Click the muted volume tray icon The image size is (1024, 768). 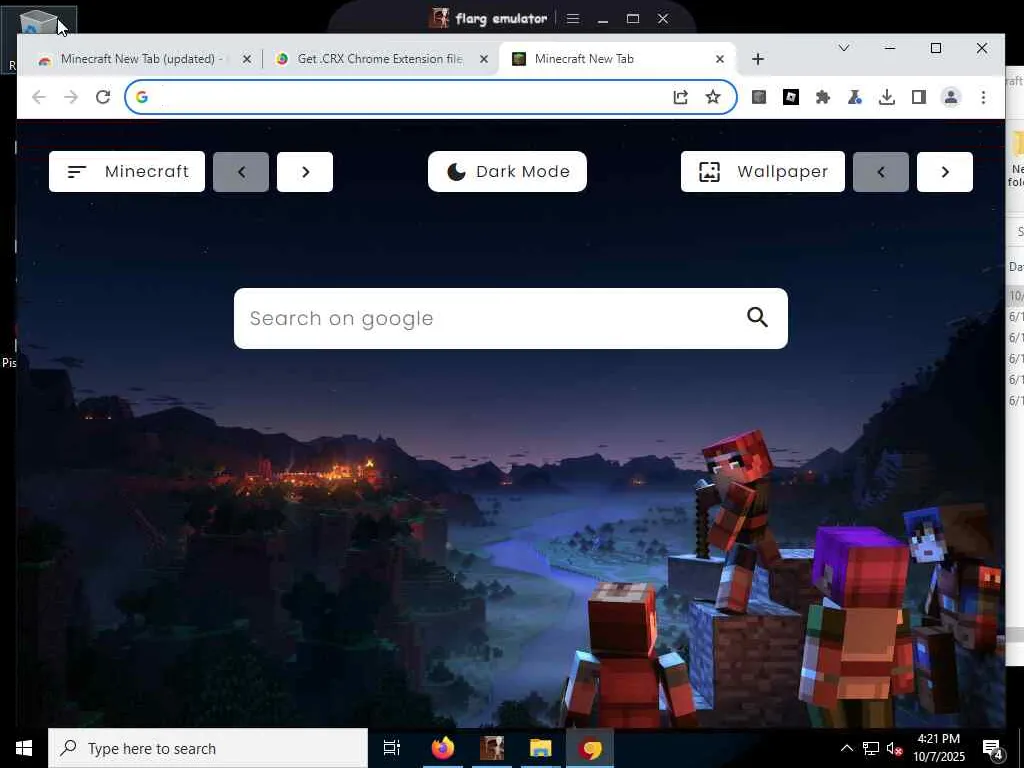pyautogui.click(x=894, y=748)
